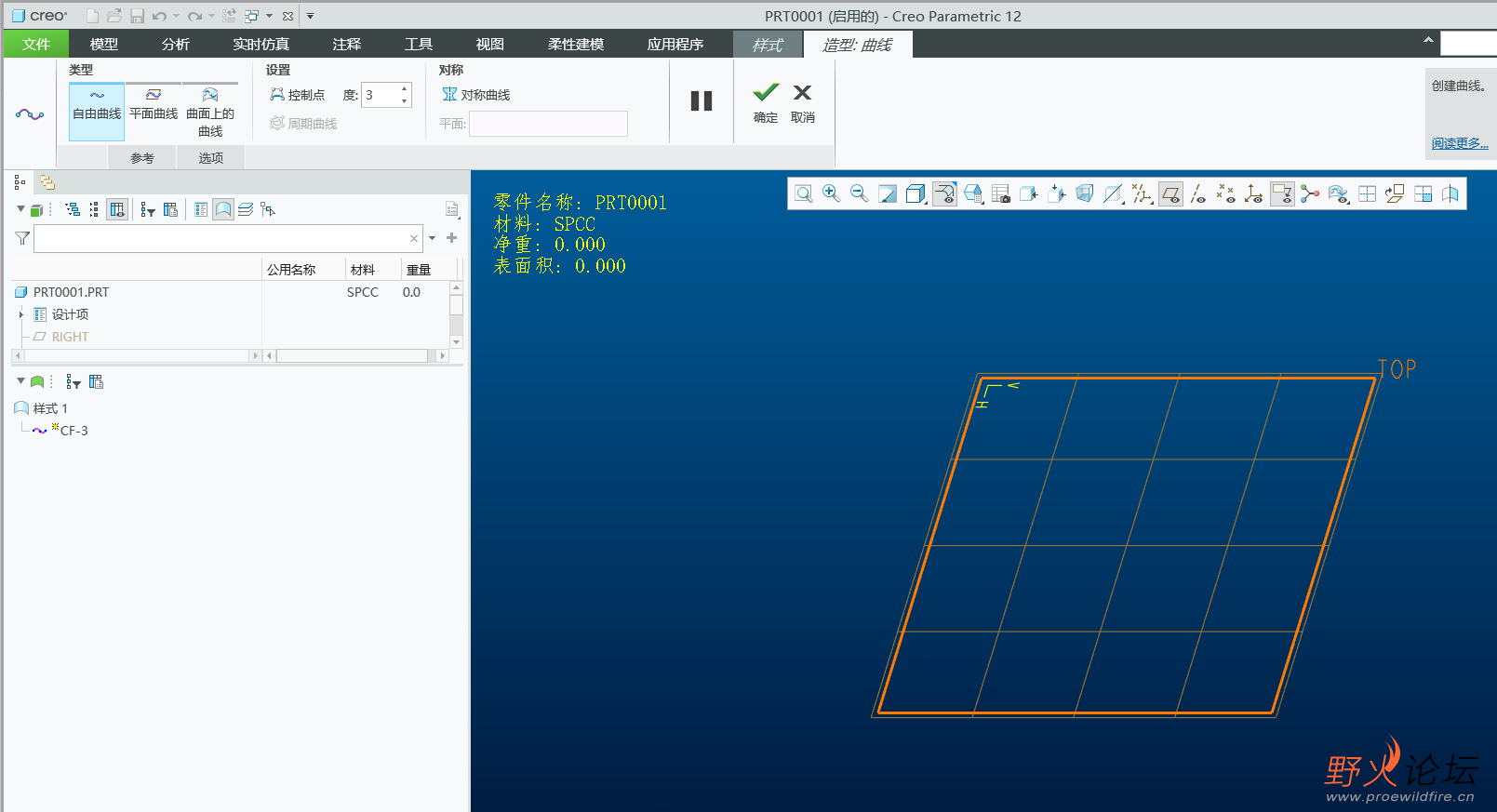Screen dimensions: 1497x812
Task: Open the 参考 references panel
Action: [142, 158]
